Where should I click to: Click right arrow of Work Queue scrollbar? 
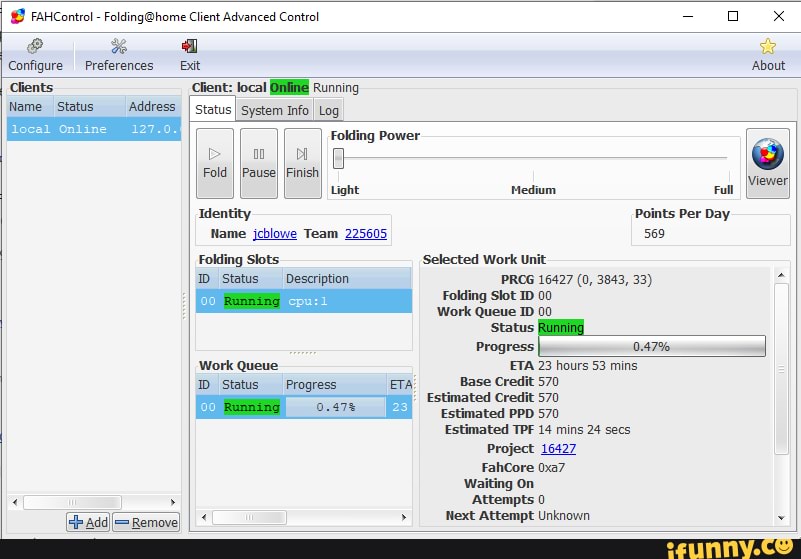404,517
